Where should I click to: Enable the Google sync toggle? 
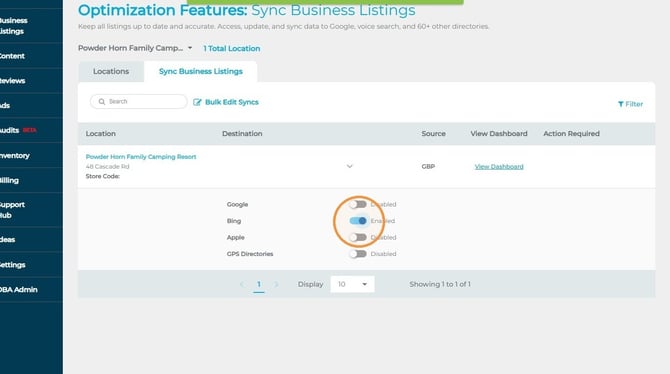pos(358,204)
